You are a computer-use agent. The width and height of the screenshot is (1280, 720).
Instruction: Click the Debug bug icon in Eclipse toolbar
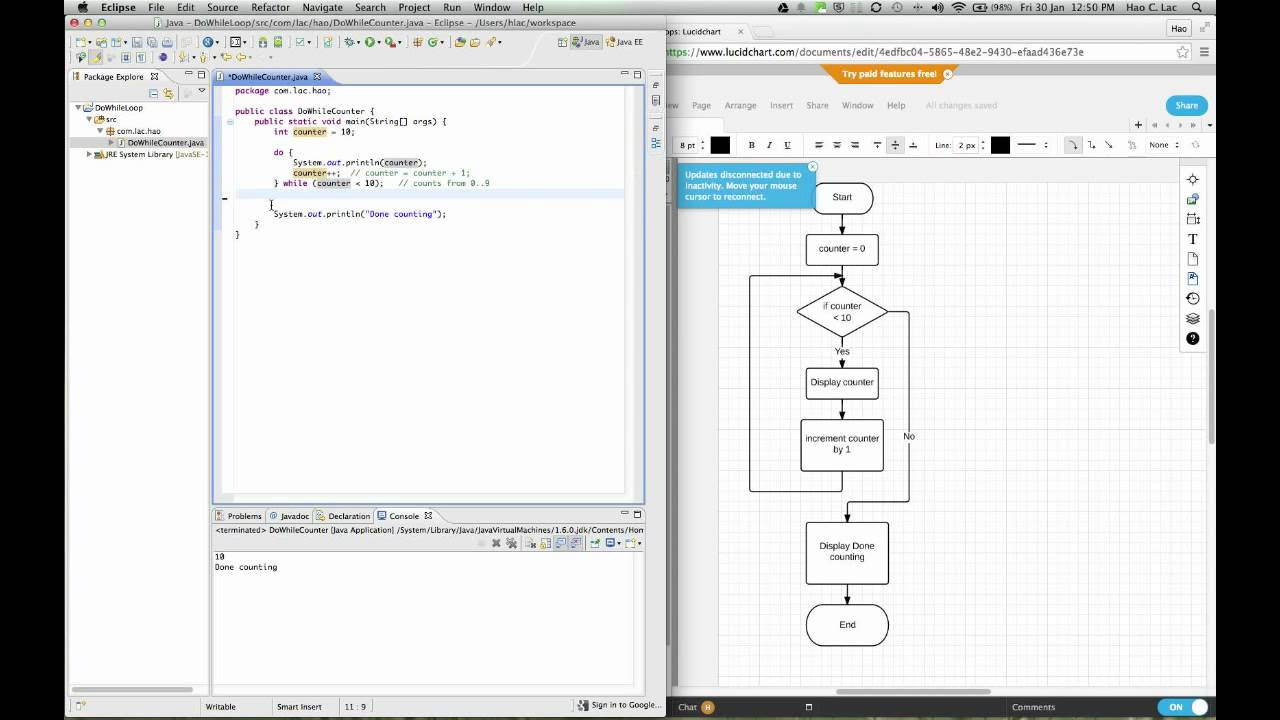coord(349,42)
